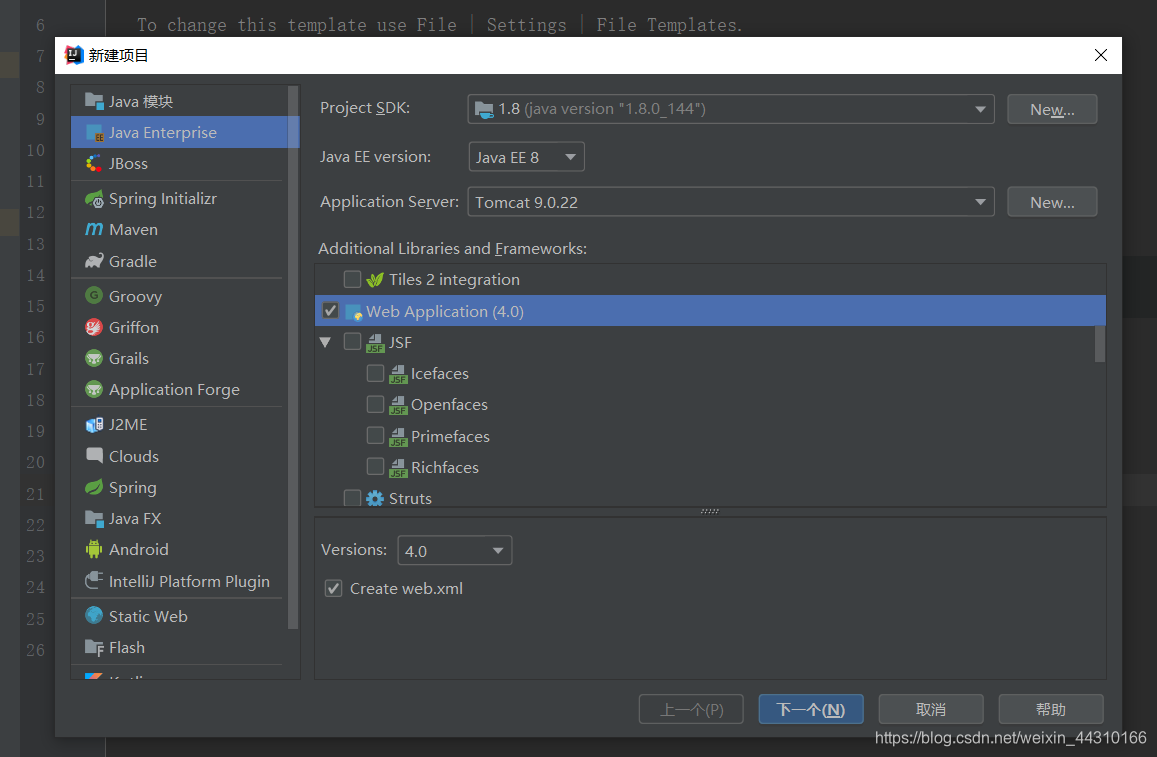This screenshot has height=757, width=1157.
Task: Select the Richfaces row text
Action: tap(445, 467)
